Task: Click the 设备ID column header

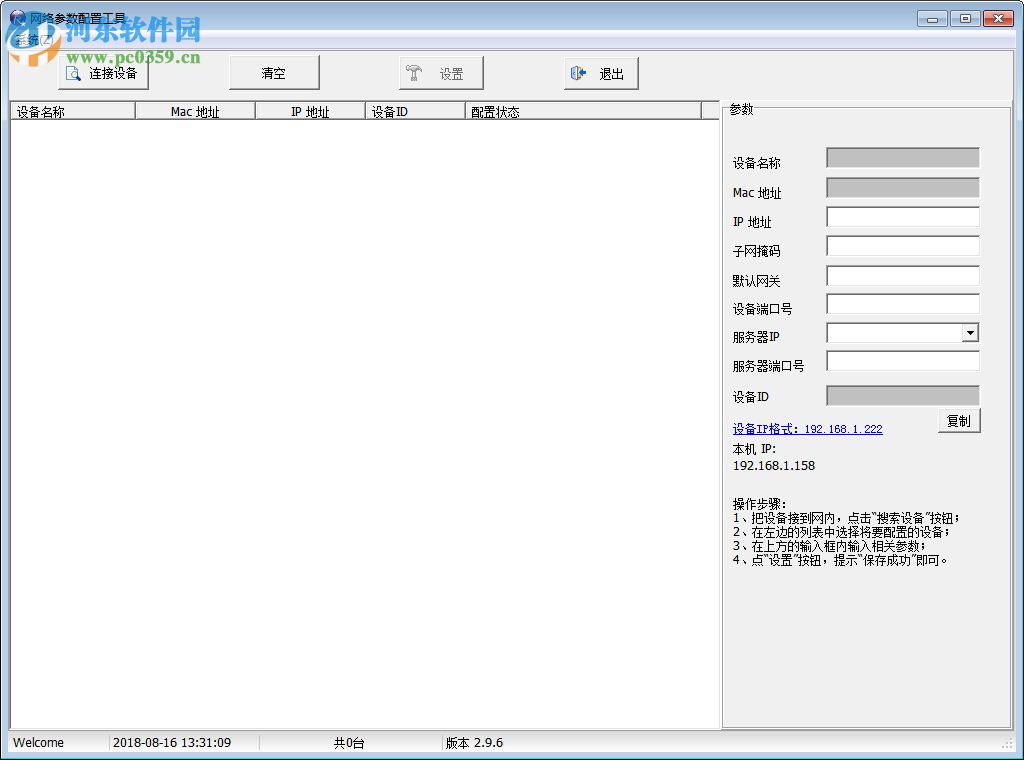Action: pos(415,111)
